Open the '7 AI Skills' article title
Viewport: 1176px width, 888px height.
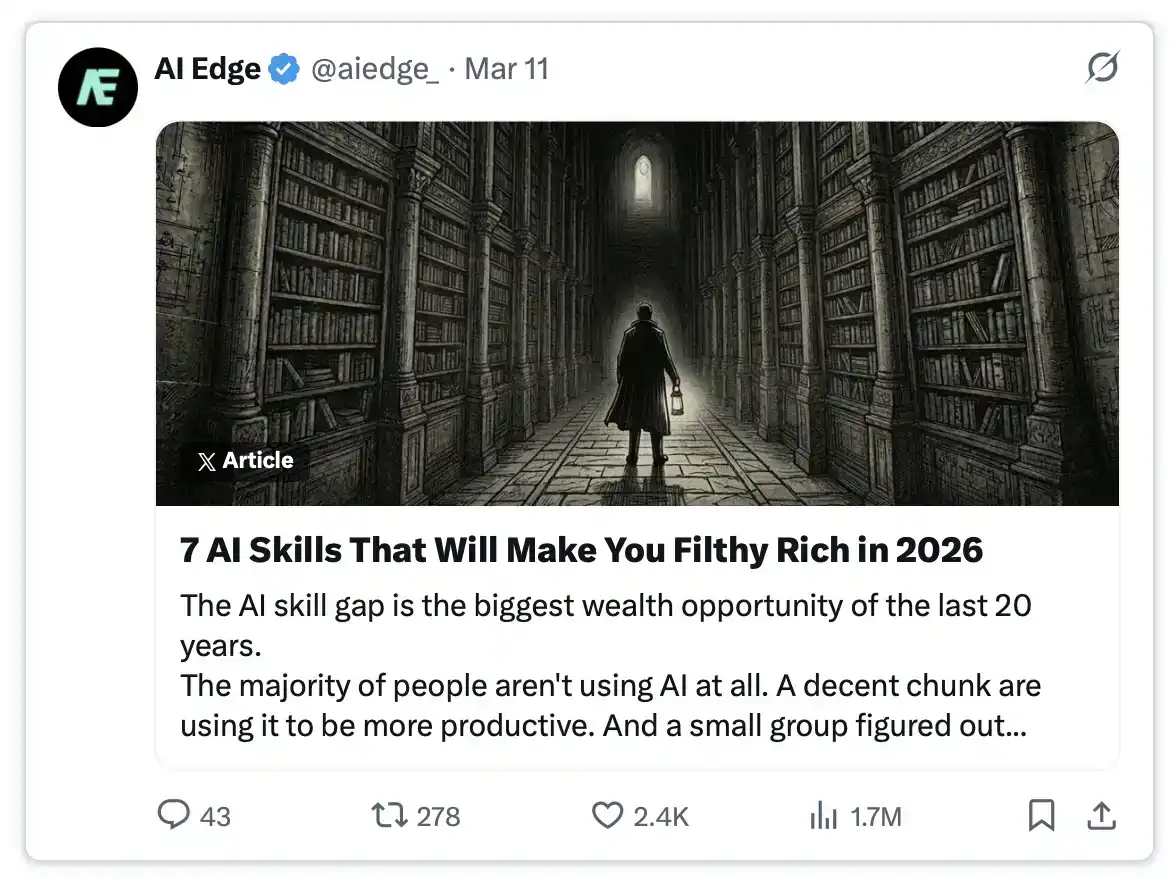(x=581, y=549)
